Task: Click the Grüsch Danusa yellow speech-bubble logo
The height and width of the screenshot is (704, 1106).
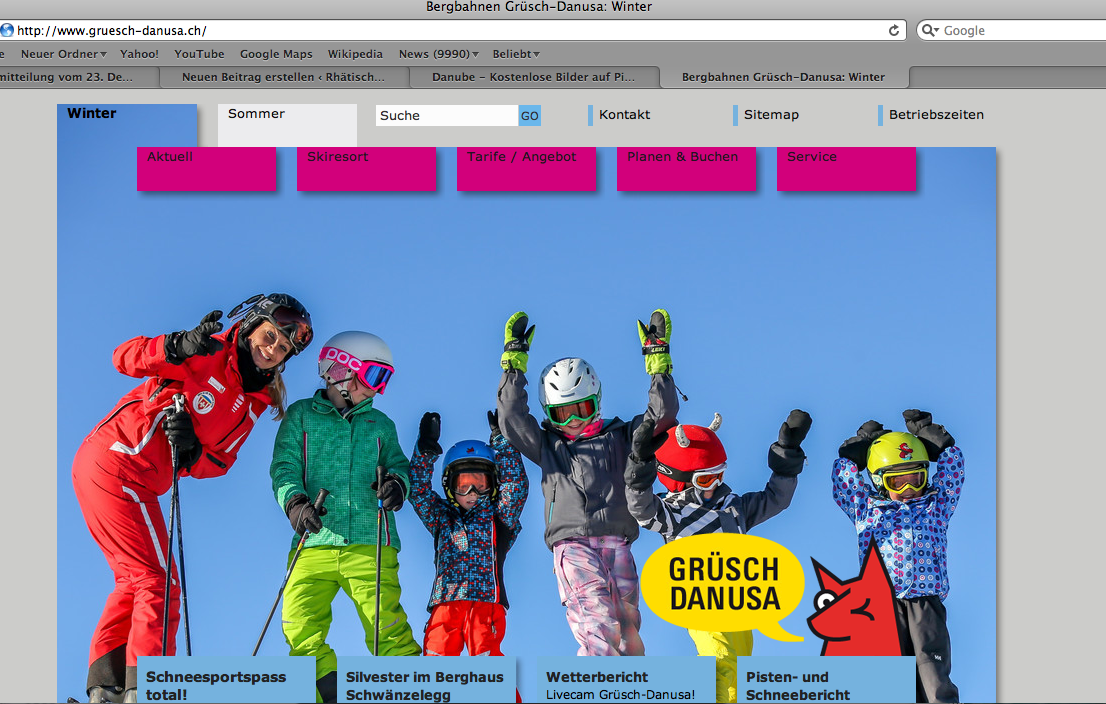Action: (x=724, y=585)
